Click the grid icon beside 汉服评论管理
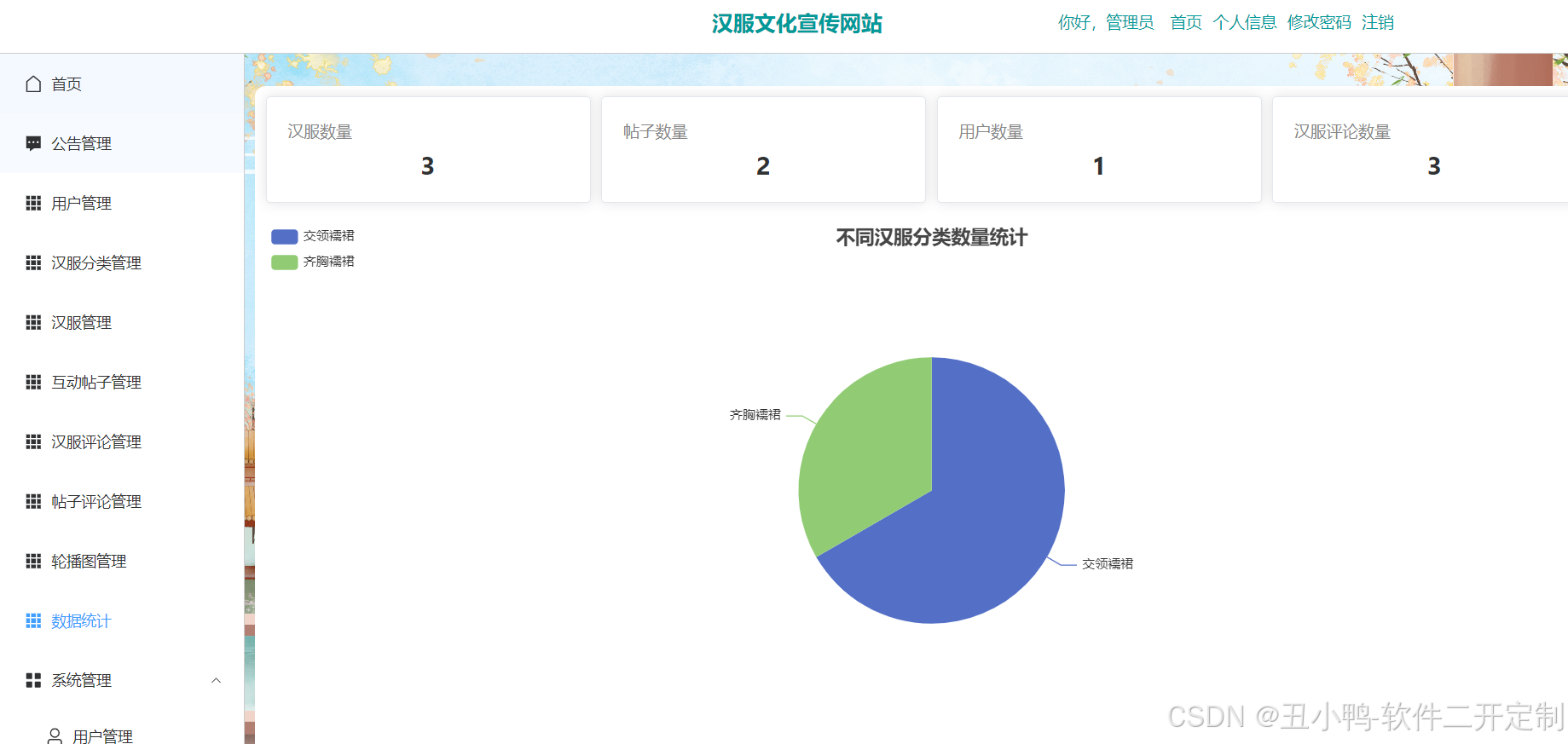This screenshot has height=744, width=1568. (x=33, y=441)
